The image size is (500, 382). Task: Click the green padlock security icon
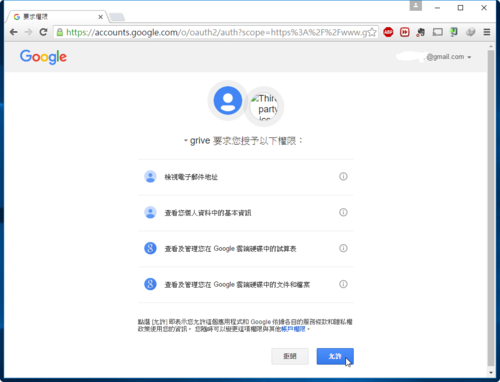[60, 32]
